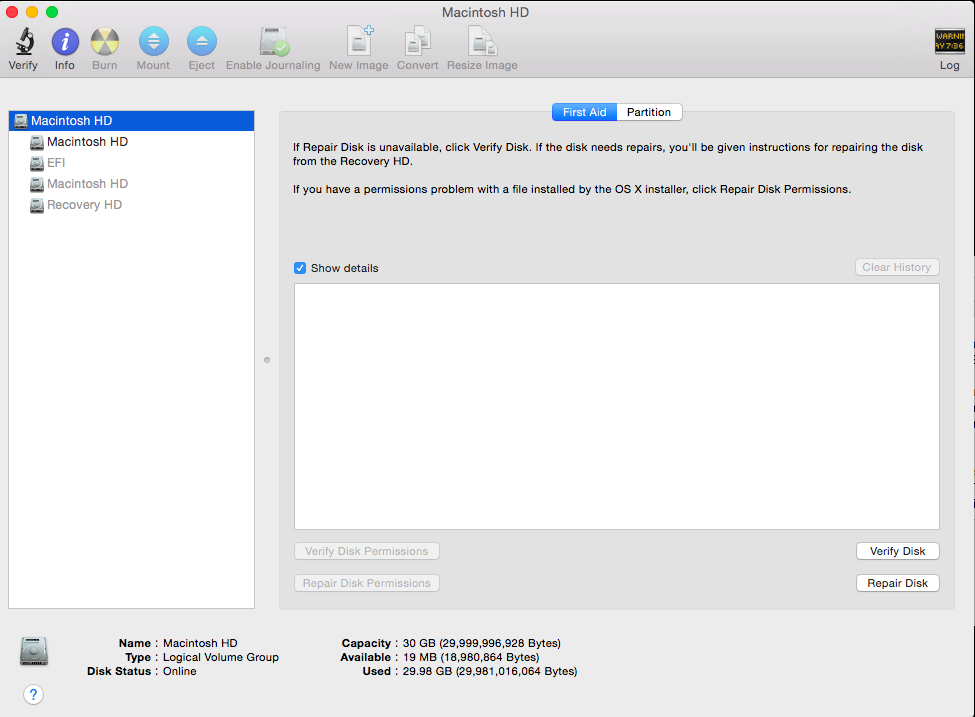Click the sidebar divider resize handle
The width and height of the screenshot is (975, 717).
tap(267, 359)
